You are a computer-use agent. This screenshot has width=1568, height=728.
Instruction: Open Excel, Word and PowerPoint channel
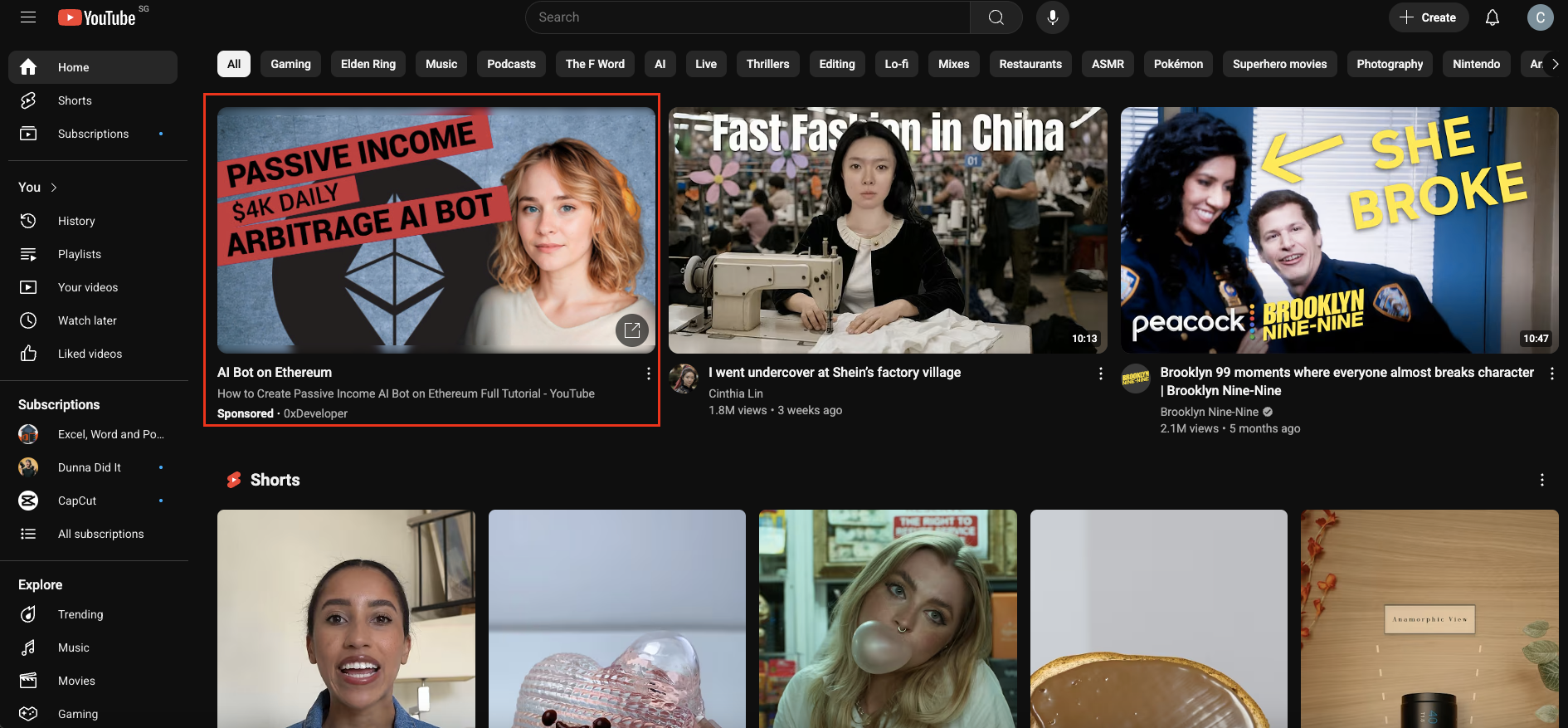(93, 434)
